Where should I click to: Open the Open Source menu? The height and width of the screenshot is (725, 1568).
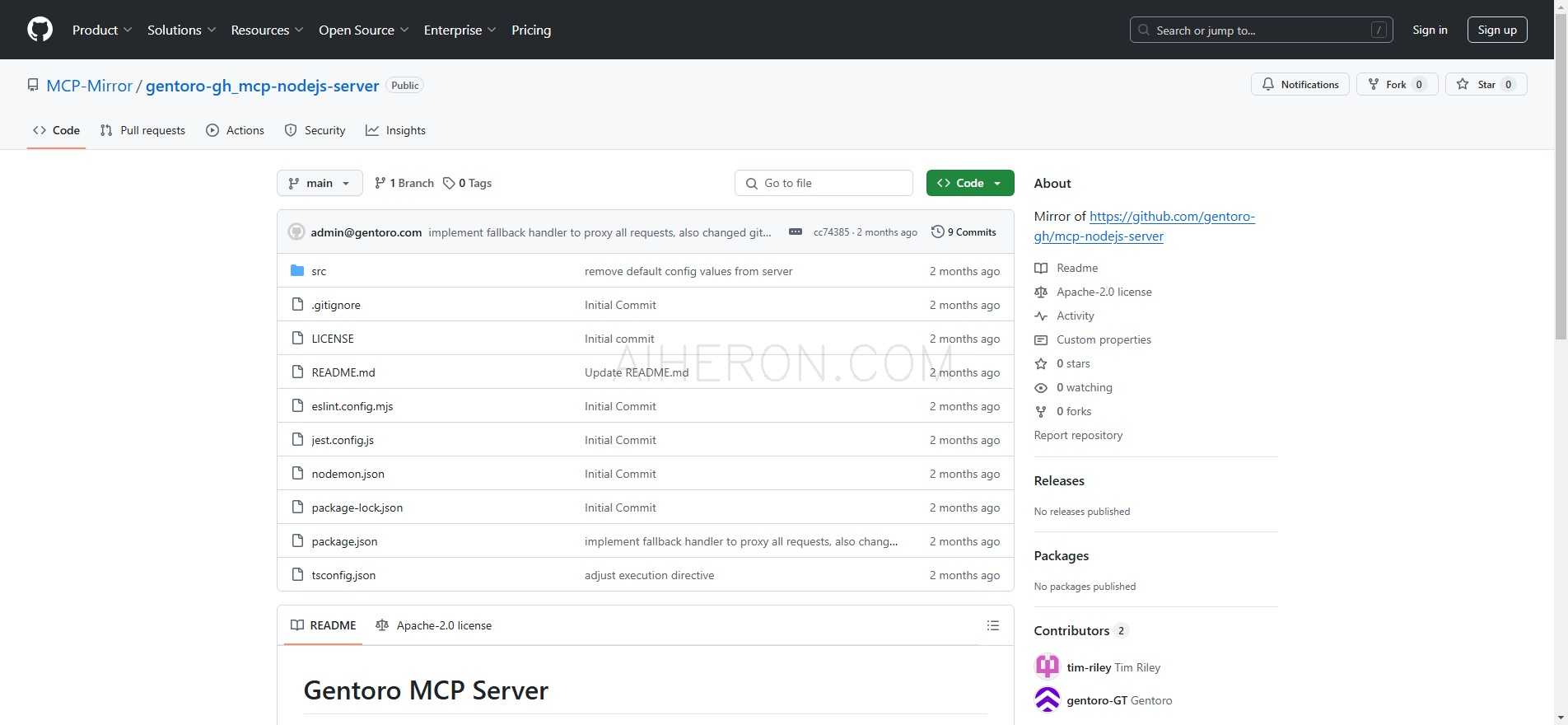point(363,30)
